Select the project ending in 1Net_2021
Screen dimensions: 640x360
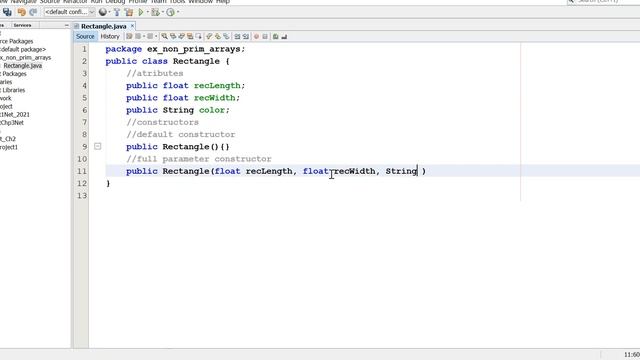[15, 115]
